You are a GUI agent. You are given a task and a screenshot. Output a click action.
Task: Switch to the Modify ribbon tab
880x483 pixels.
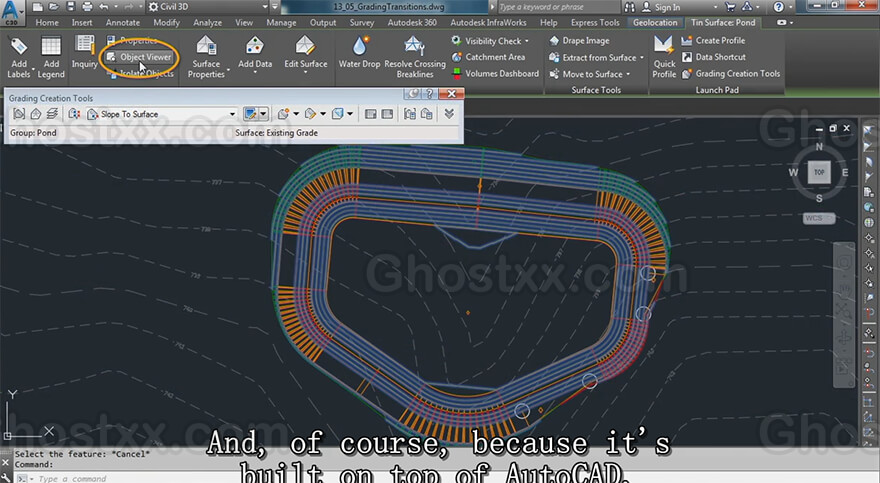tap(166, 22)
